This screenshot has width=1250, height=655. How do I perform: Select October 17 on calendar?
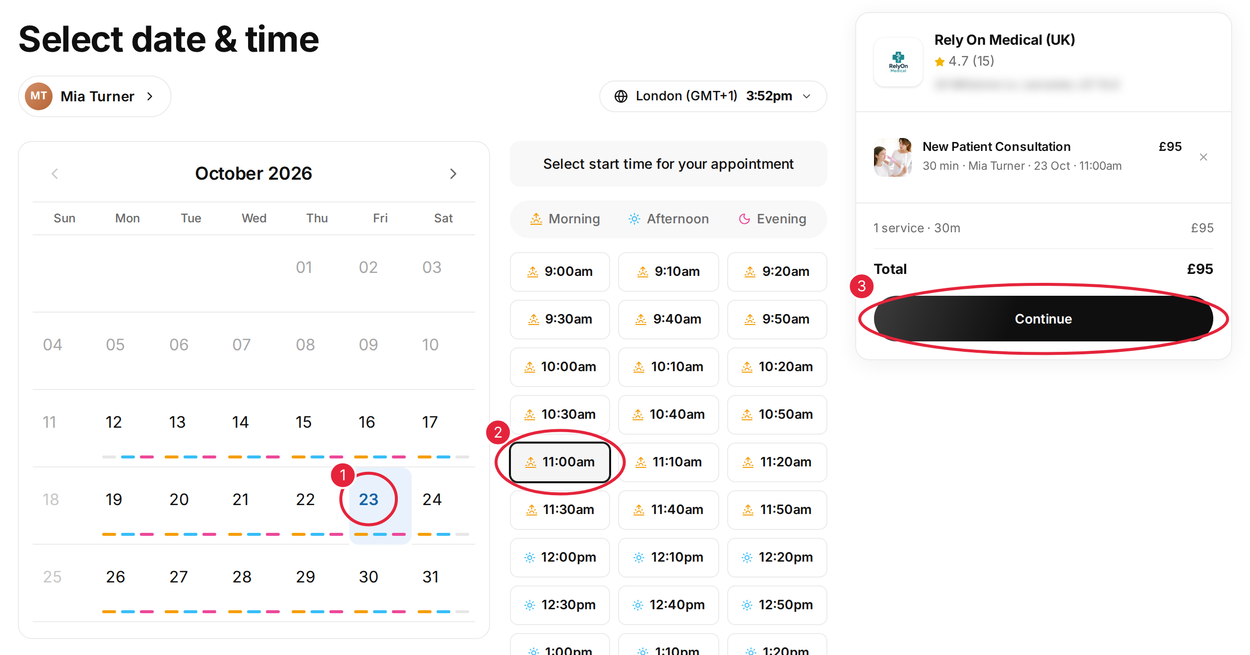(x=430, y=423)
